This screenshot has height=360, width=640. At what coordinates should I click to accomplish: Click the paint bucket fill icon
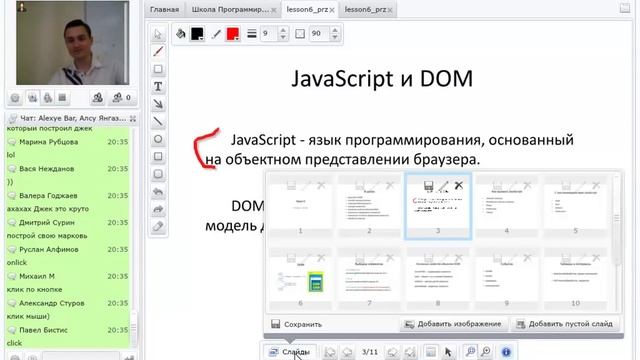(x=180, y=33)
